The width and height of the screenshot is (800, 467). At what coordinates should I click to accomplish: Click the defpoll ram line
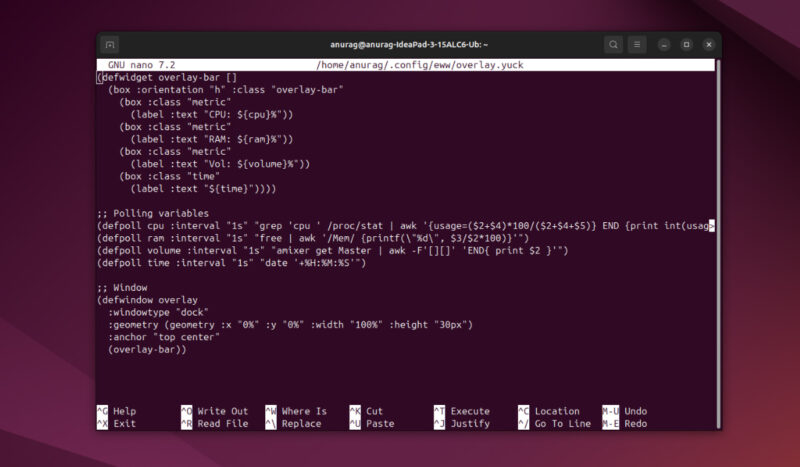(313, 238)
